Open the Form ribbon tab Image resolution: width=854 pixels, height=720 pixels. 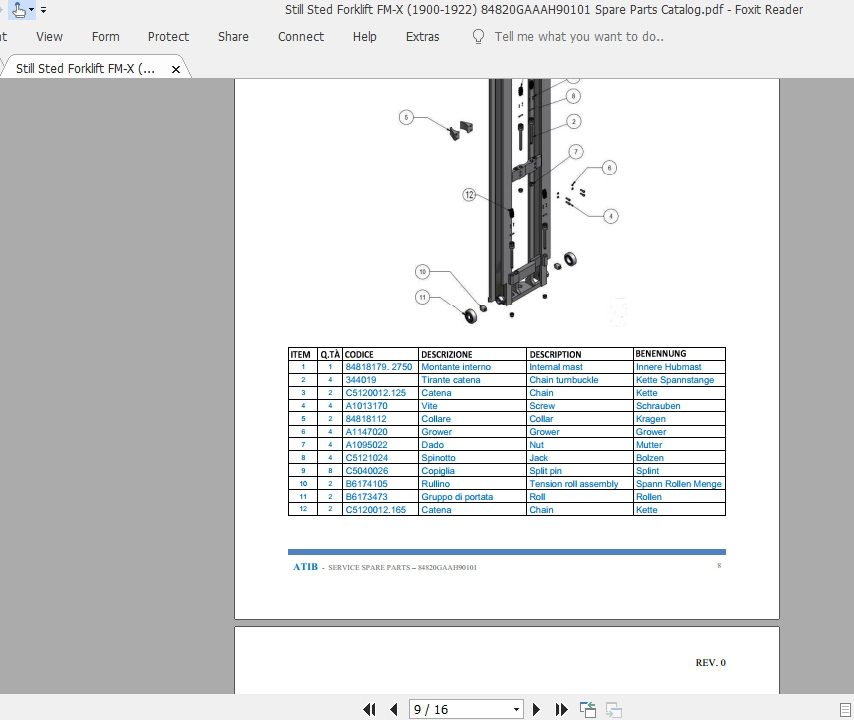pyautogui.click(x=106, y=36)
